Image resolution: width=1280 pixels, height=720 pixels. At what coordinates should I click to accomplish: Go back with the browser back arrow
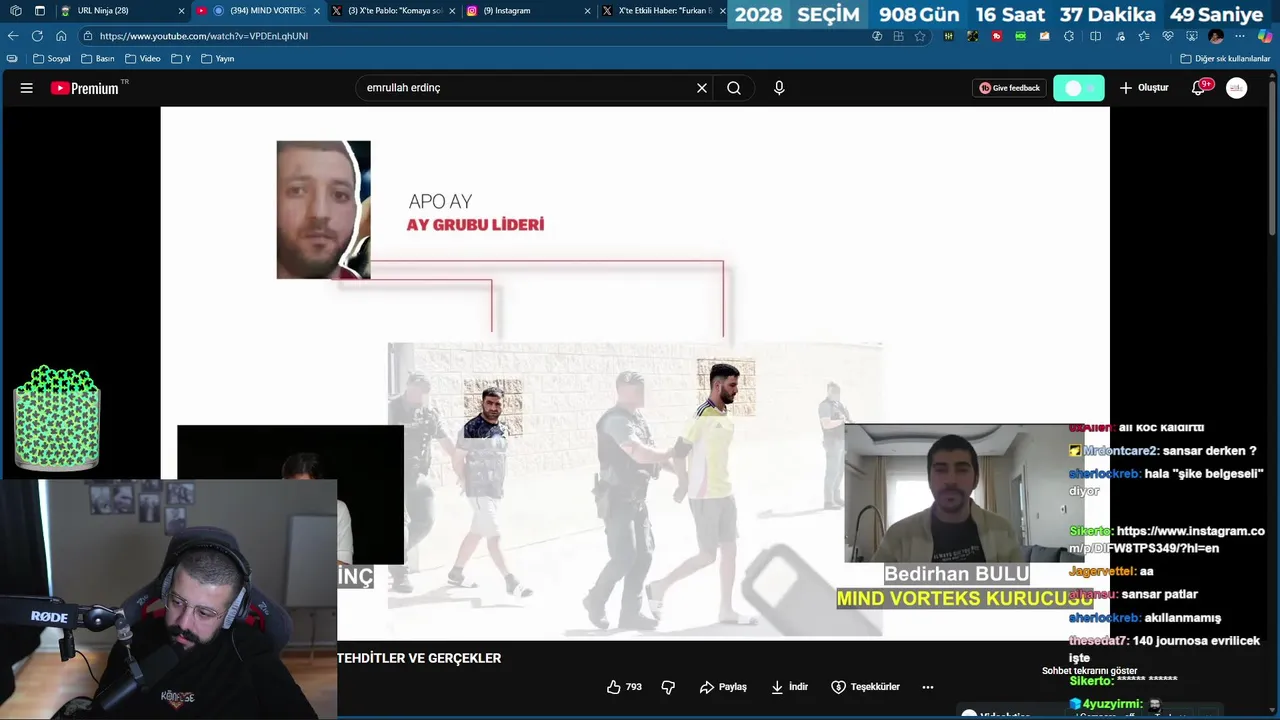tap(13, 36)
